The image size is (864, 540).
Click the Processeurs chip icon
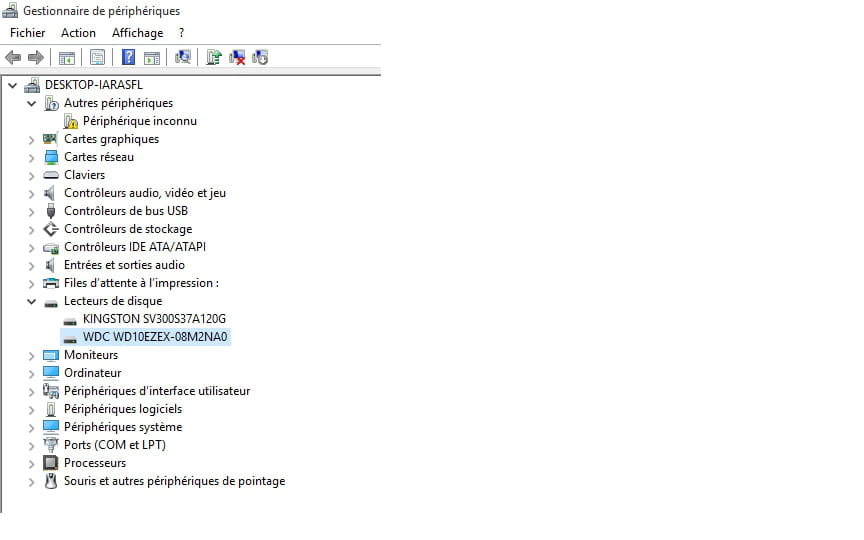pyautogui.click(x=51, y=463)
